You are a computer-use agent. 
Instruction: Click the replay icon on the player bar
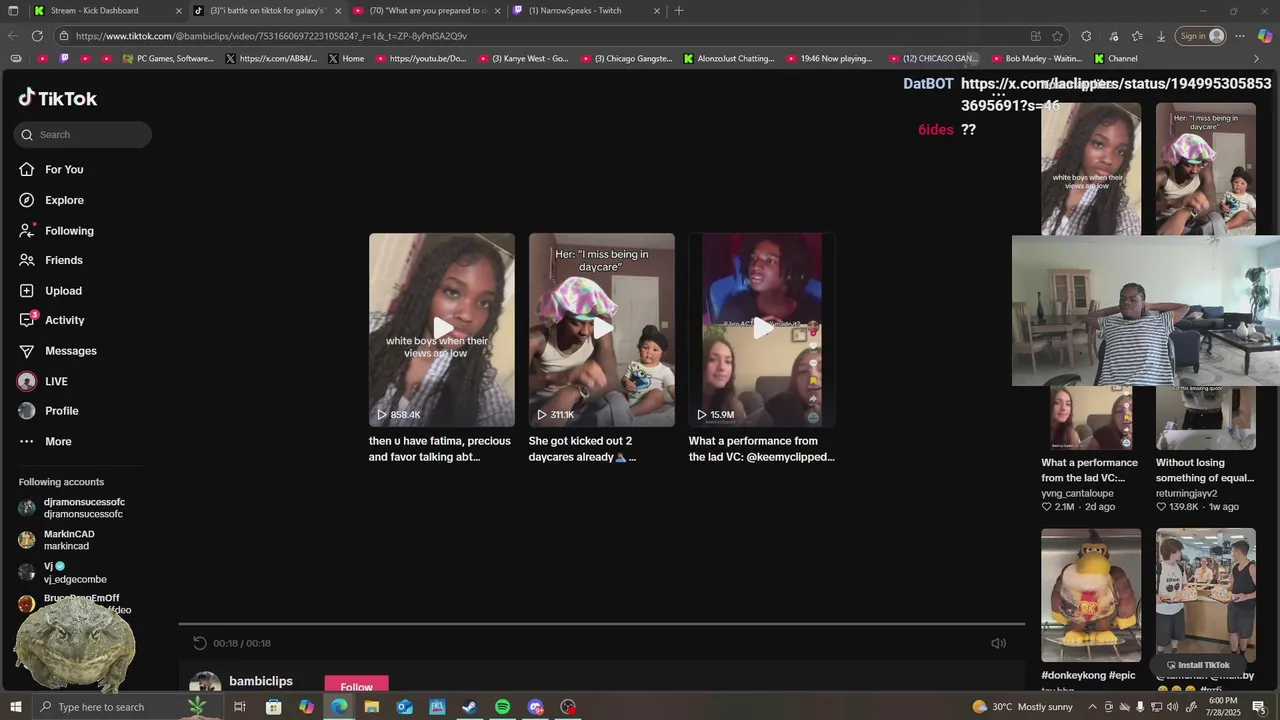coord(199,643)
